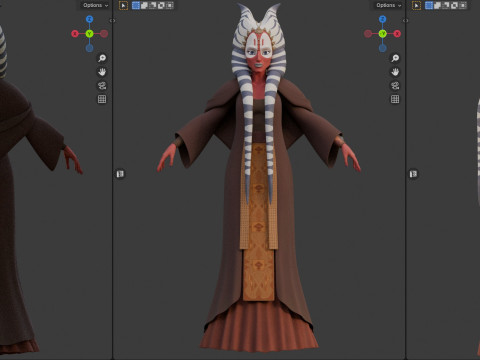Choose the Invert Selection mode in the right viewport

pyautogui.click(x=455, y=5)
